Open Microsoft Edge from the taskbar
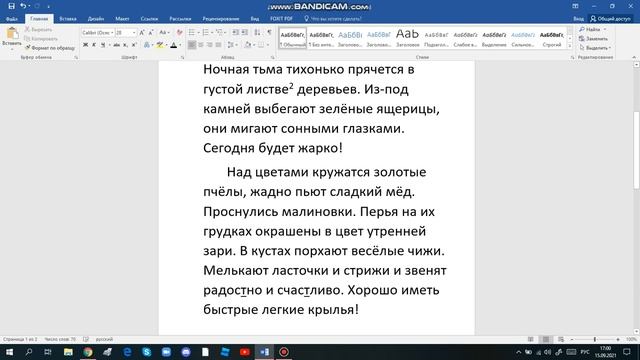 coord(127,352)
